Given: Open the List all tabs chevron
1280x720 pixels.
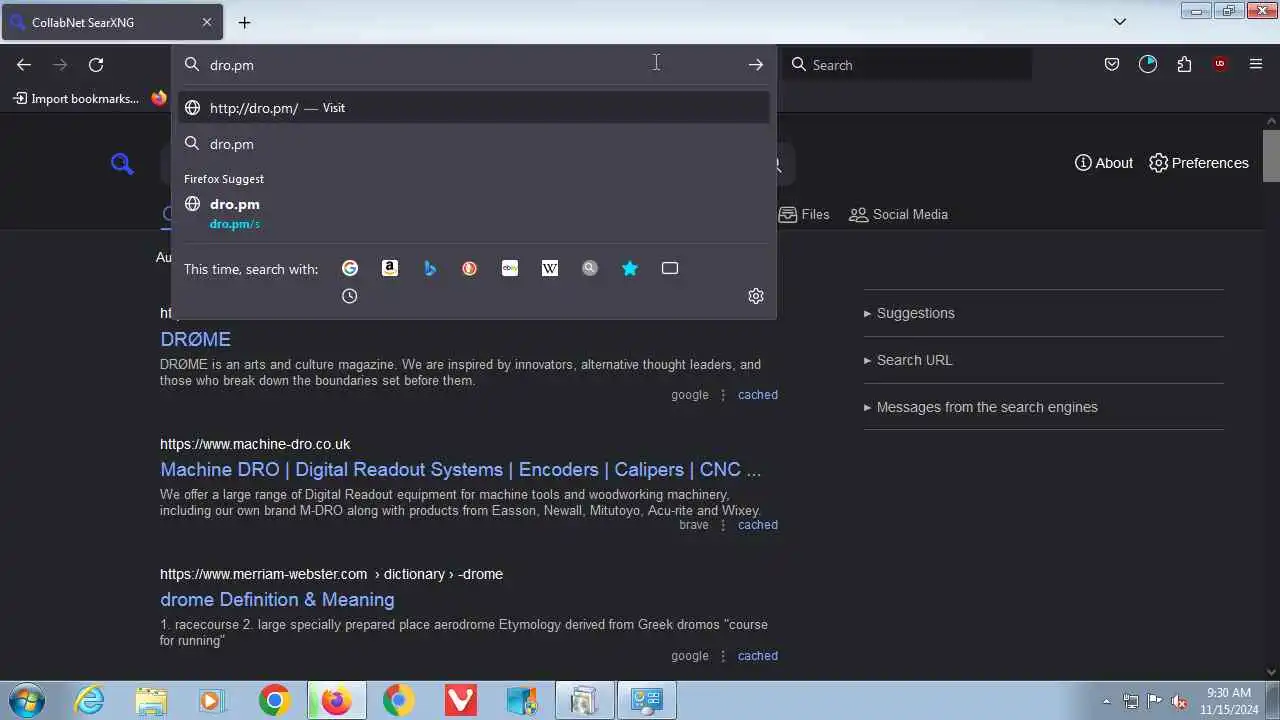Looking at the screenshot, I should tap(1120, 22).
